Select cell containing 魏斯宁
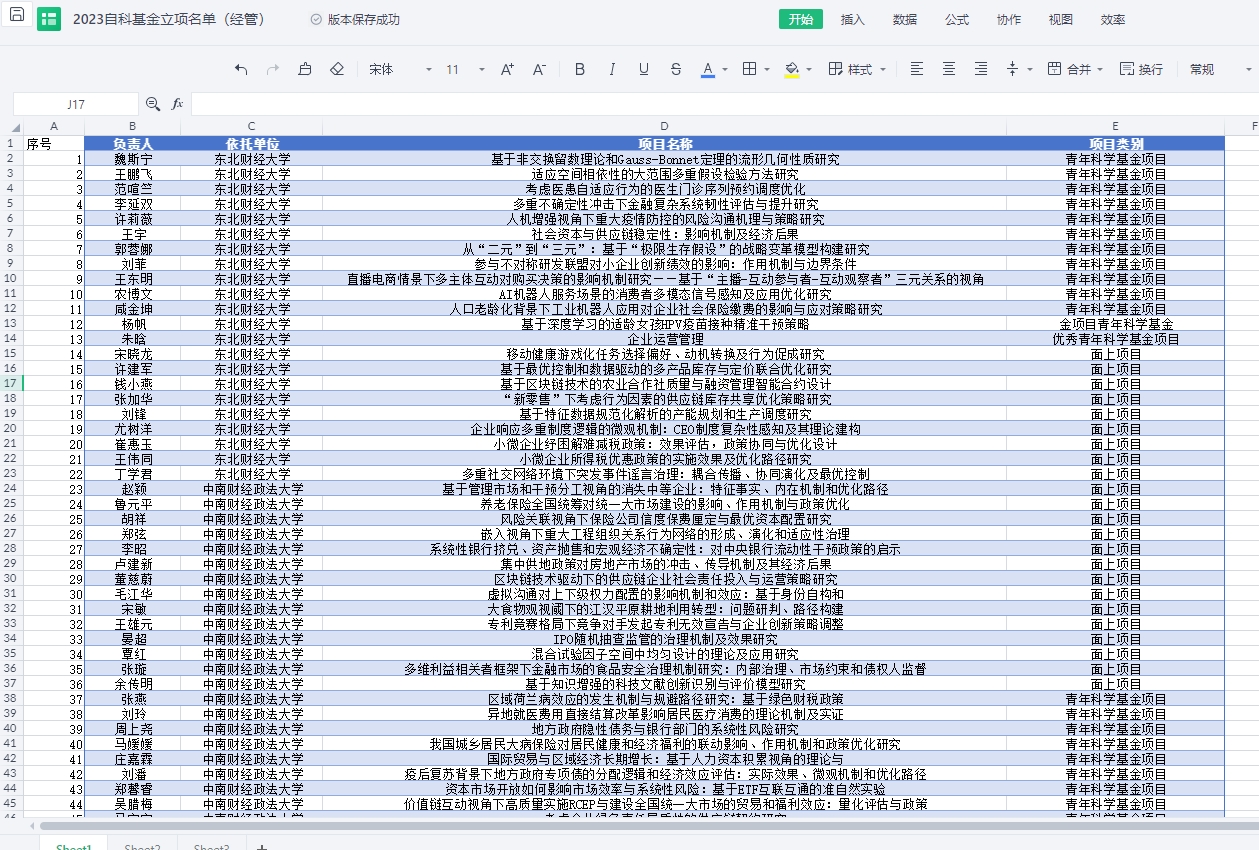The height and width of the screenshot is (850, 1259). tap(133, 159)
